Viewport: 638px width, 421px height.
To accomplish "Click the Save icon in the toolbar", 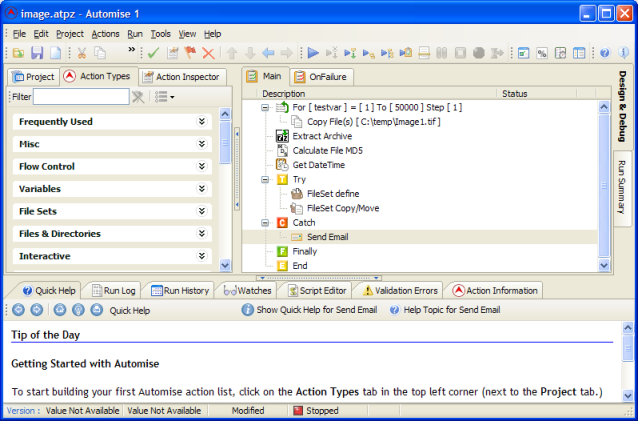I will point(37,53).
